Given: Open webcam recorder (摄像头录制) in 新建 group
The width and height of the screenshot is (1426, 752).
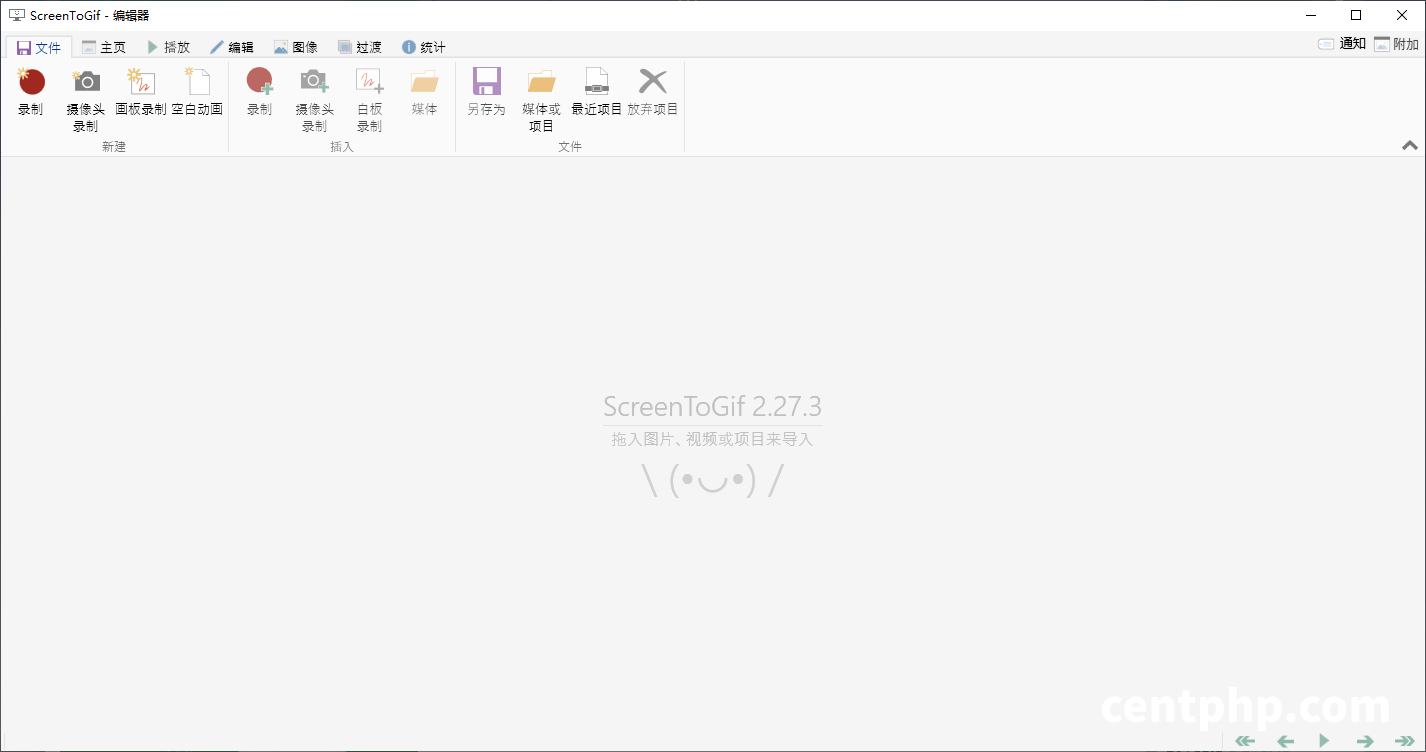Looking at the screenshot, I should (x=86, y=100).
